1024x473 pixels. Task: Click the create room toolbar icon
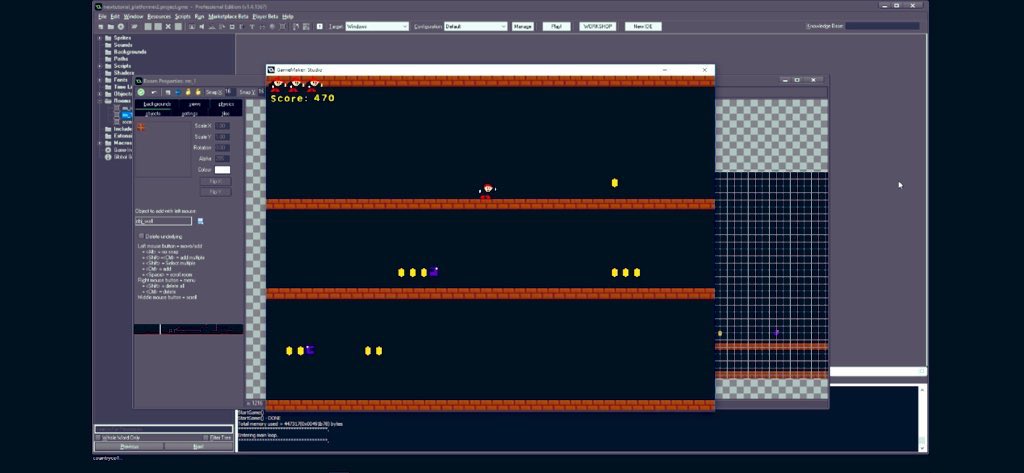click(282, 27)
